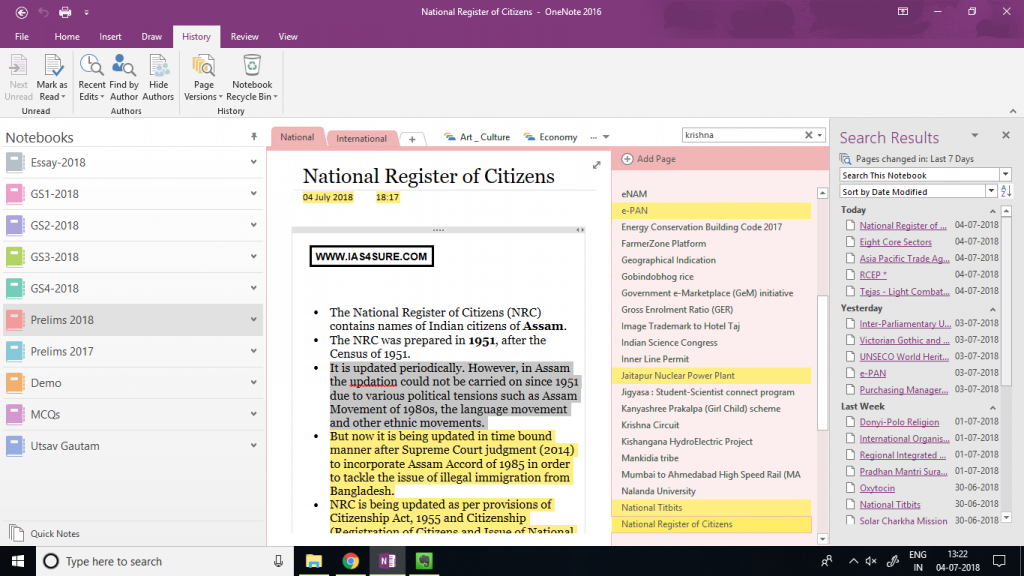This screenshot has height=576, width=1024.
Task: Open the Sort by Date Modified dropdown
Action: (989, 190)
